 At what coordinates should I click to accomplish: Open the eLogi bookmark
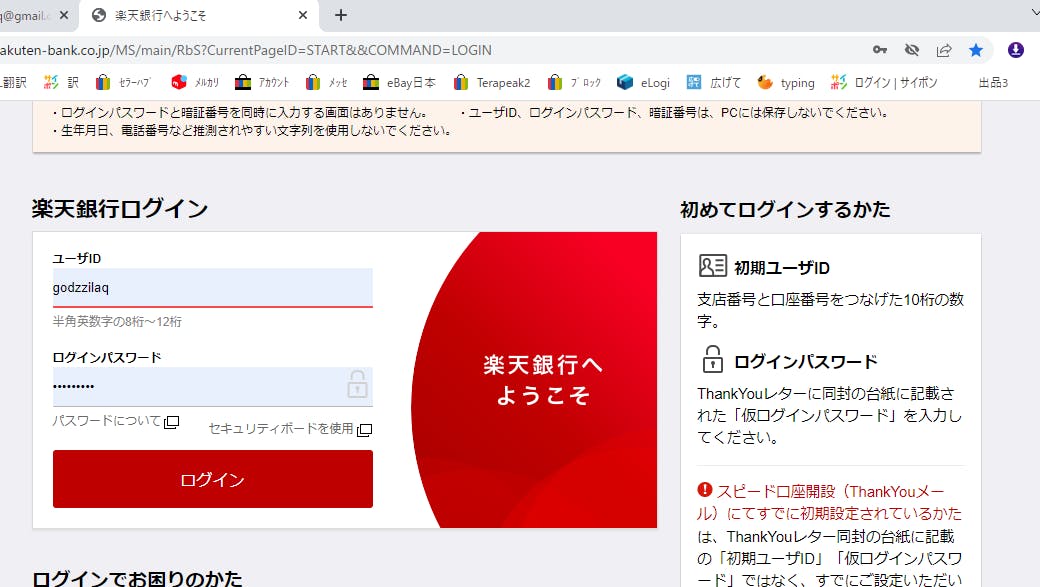click(643, 82)
